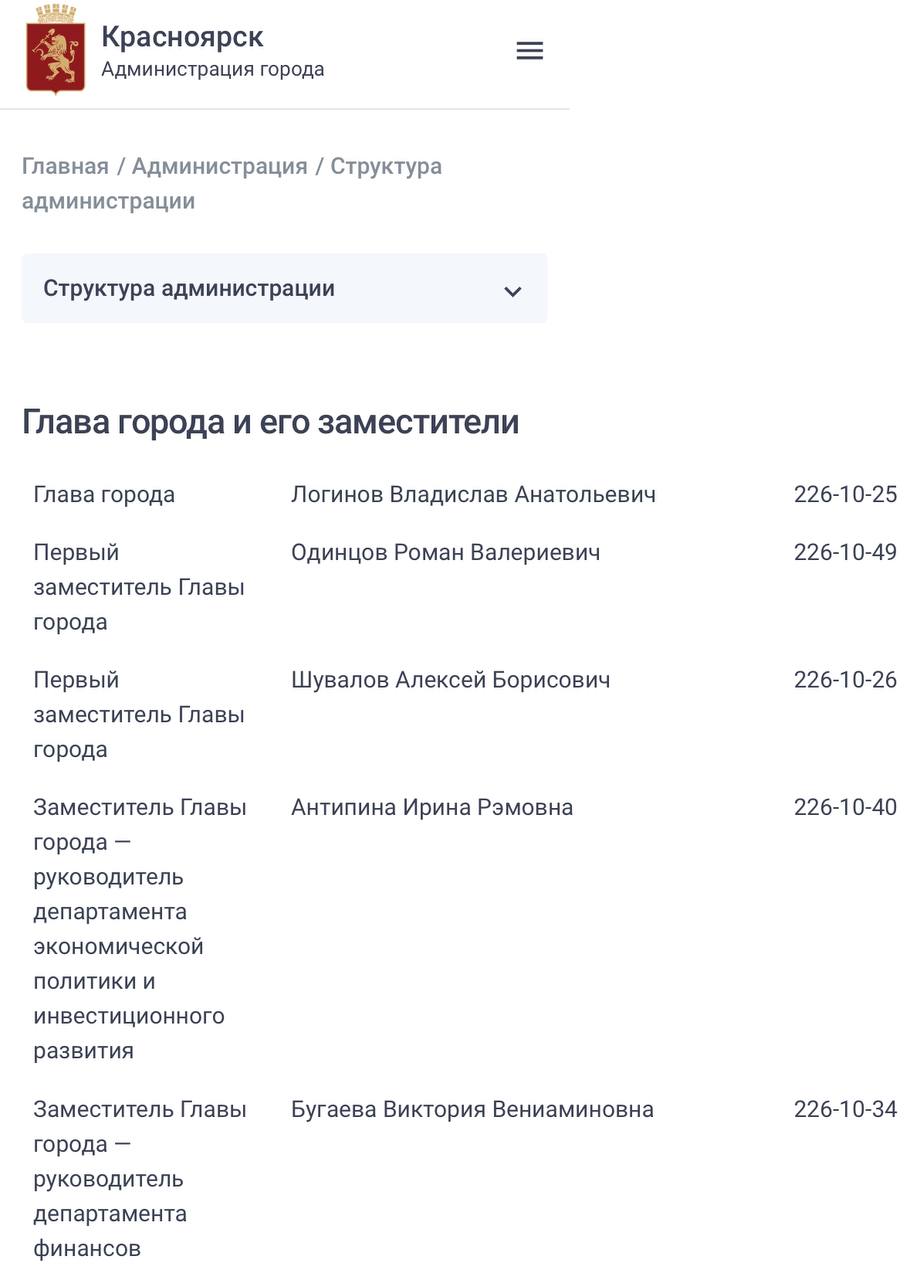Expand the Структура администрации dropdown

coord(284,289)
